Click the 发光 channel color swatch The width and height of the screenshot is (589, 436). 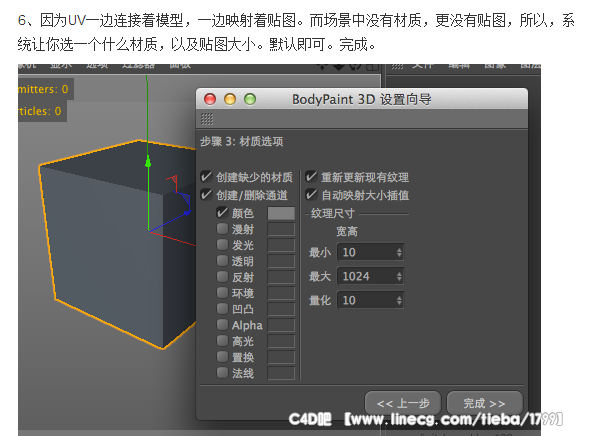[281, 245]
